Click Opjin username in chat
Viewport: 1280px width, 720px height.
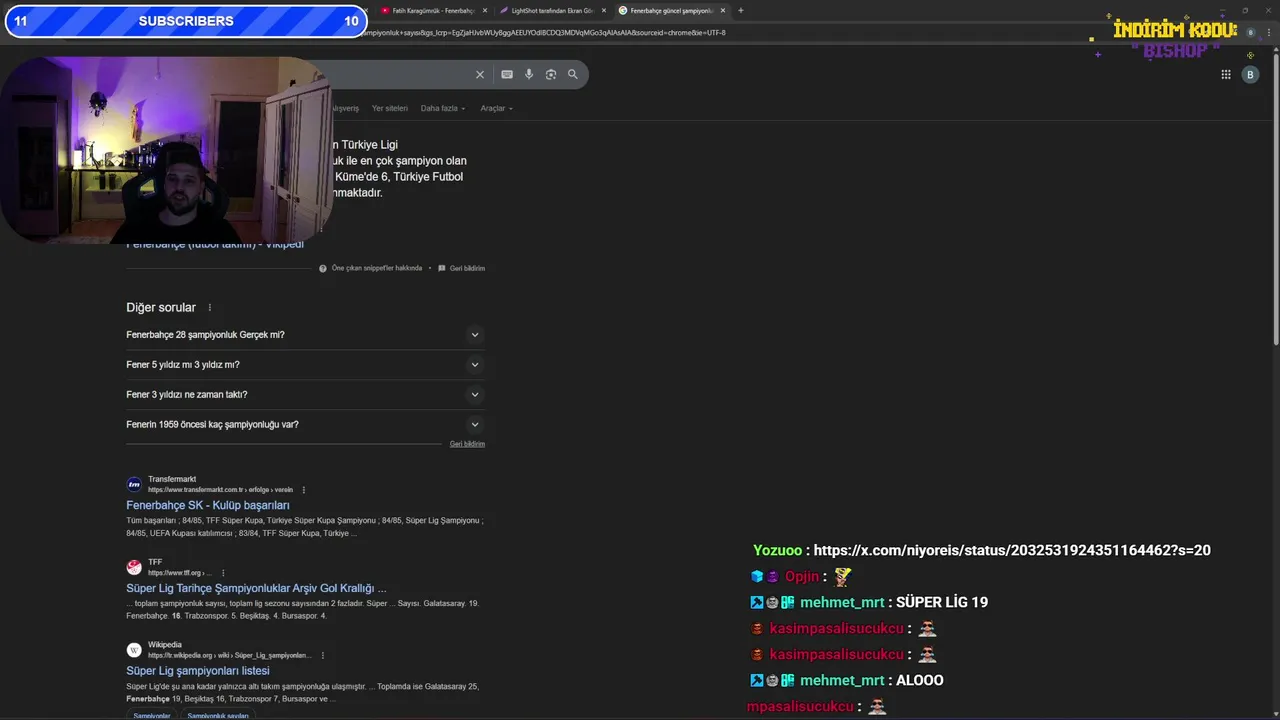802,576
